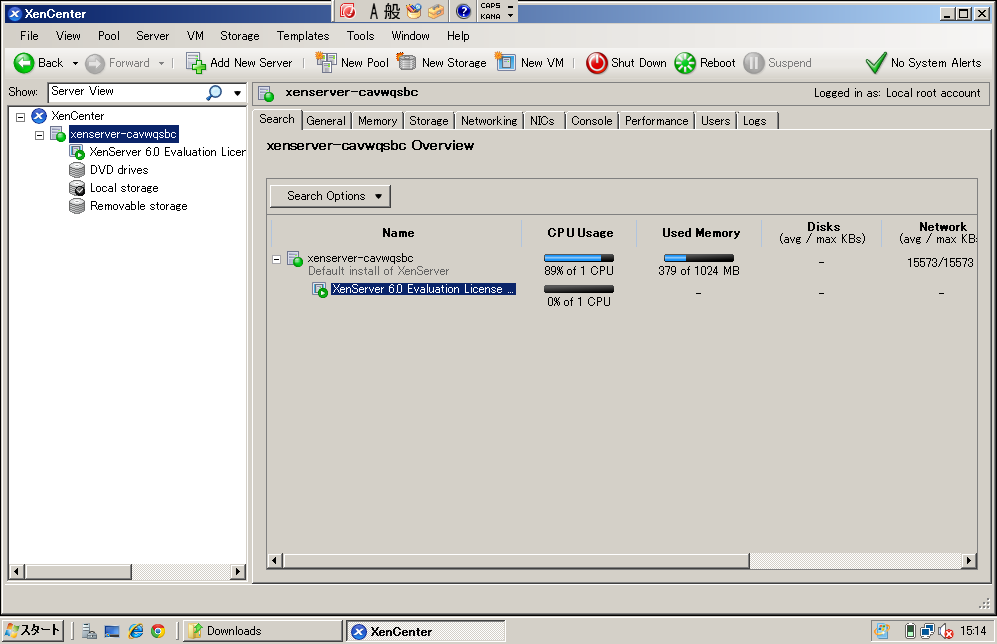Click the Windows Start button
997x644 pixels.
(33, 631)
